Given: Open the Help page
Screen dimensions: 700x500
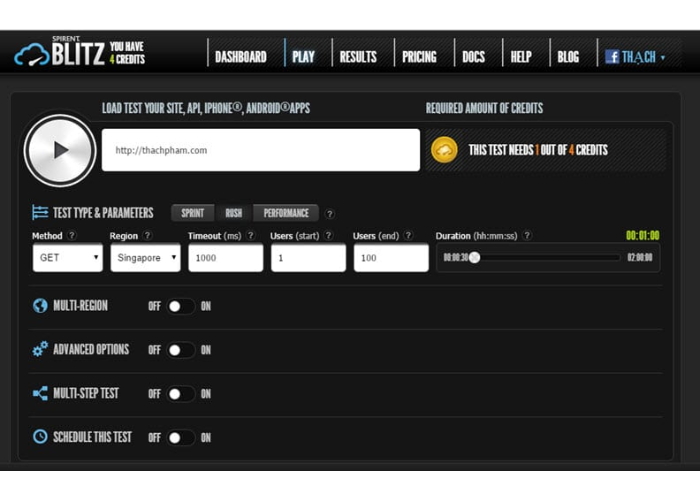Looking at the screenshot, I should coord(521,57).
